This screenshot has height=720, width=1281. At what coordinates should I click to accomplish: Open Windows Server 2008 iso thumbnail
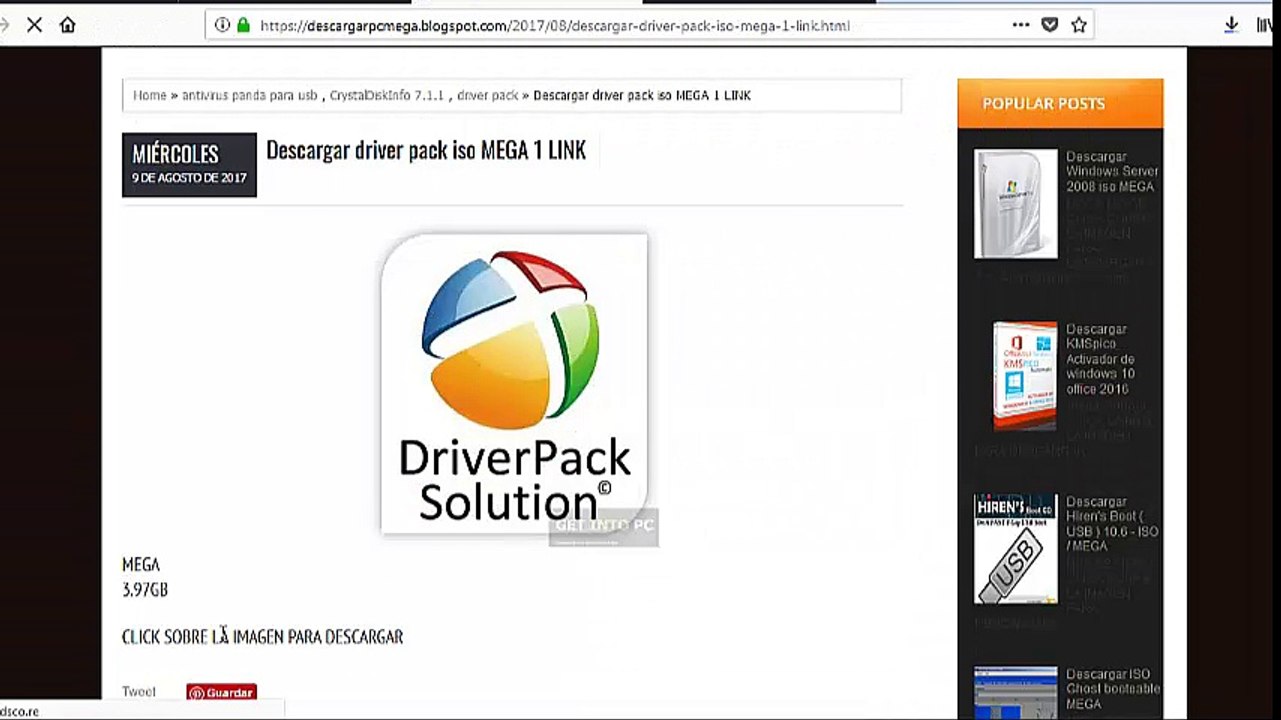tap(1015, 204)
